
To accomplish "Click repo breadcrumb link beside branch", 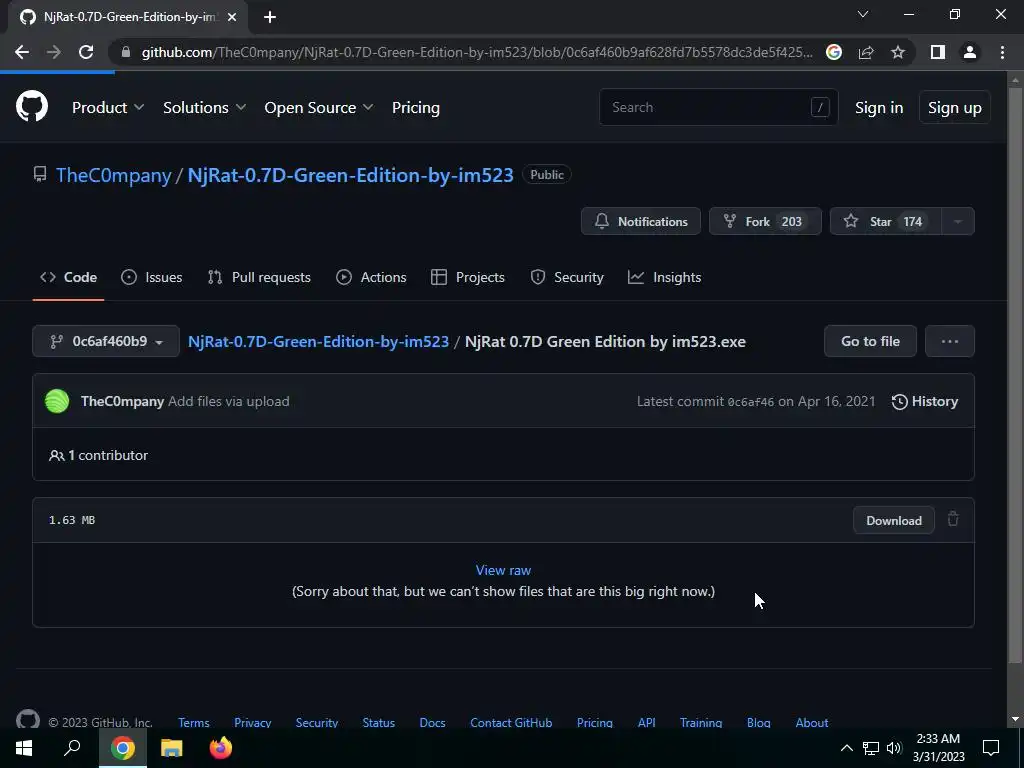I will pos(319,341).
